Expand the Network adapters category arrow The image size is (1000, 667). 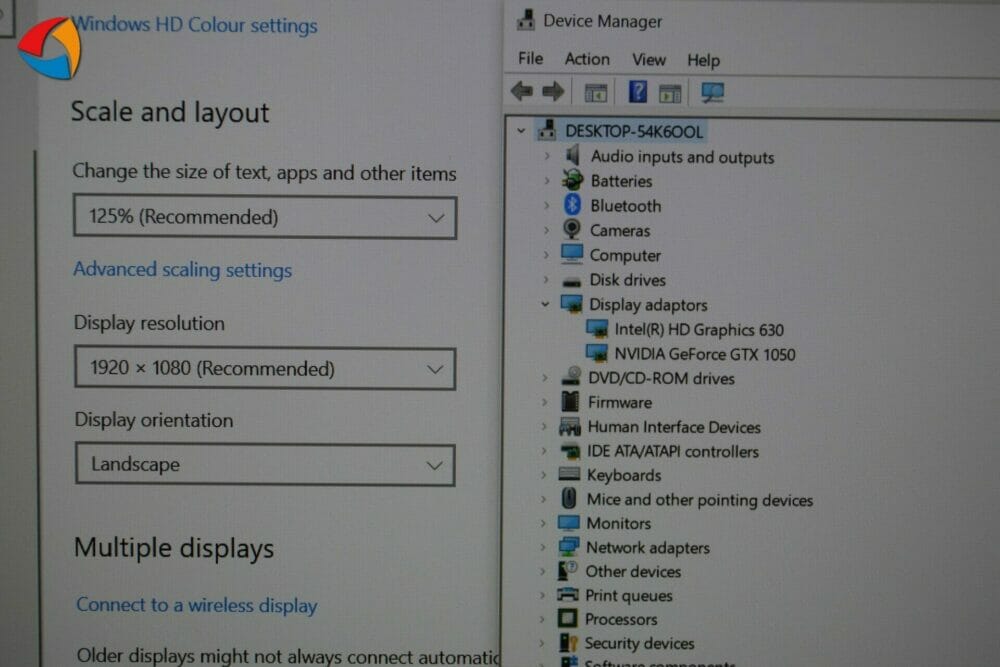click(543, 547)
